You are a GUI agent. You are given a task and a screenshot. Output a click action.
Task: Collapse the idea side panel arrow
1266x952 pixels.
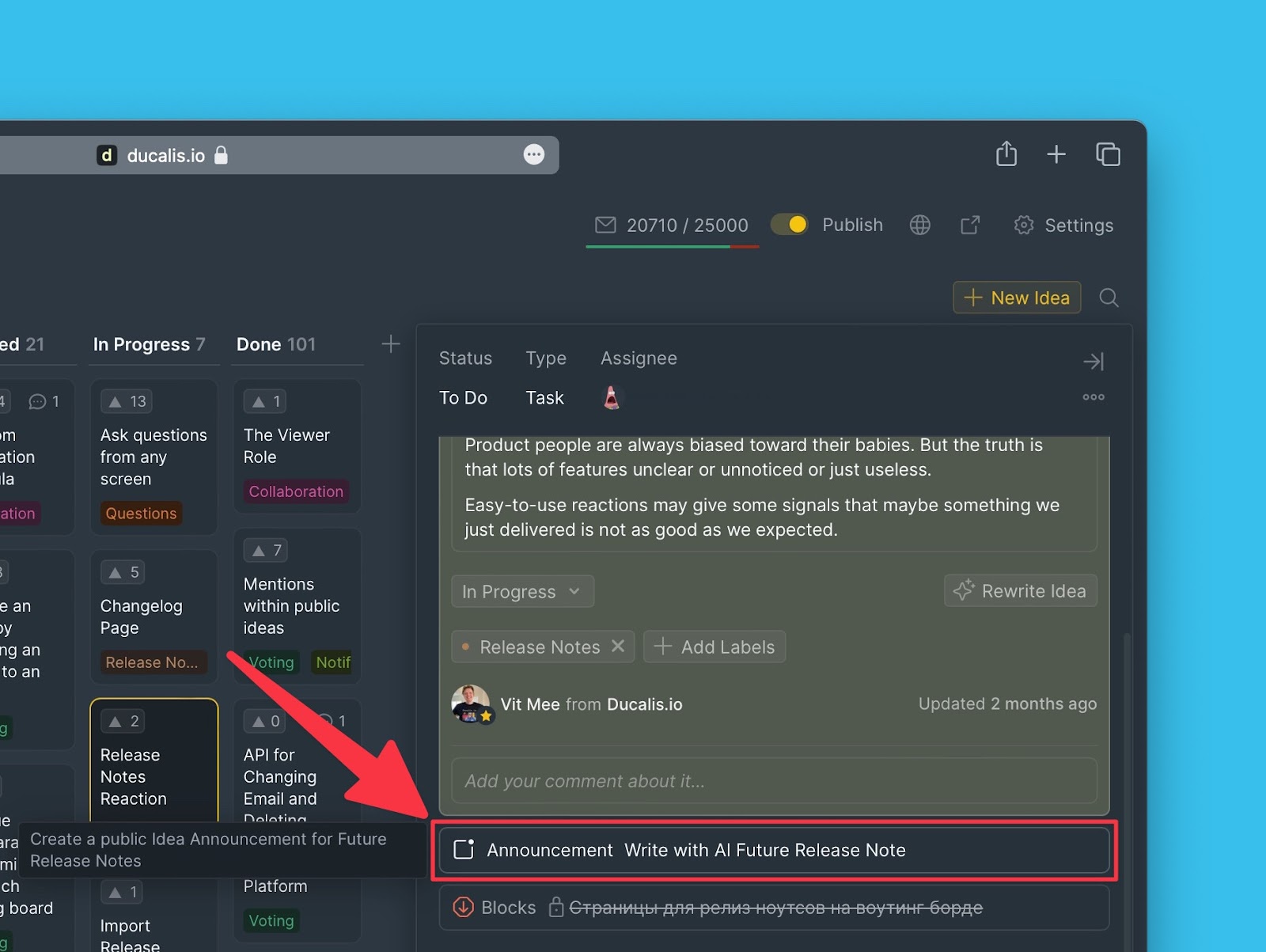(1093, 362)
